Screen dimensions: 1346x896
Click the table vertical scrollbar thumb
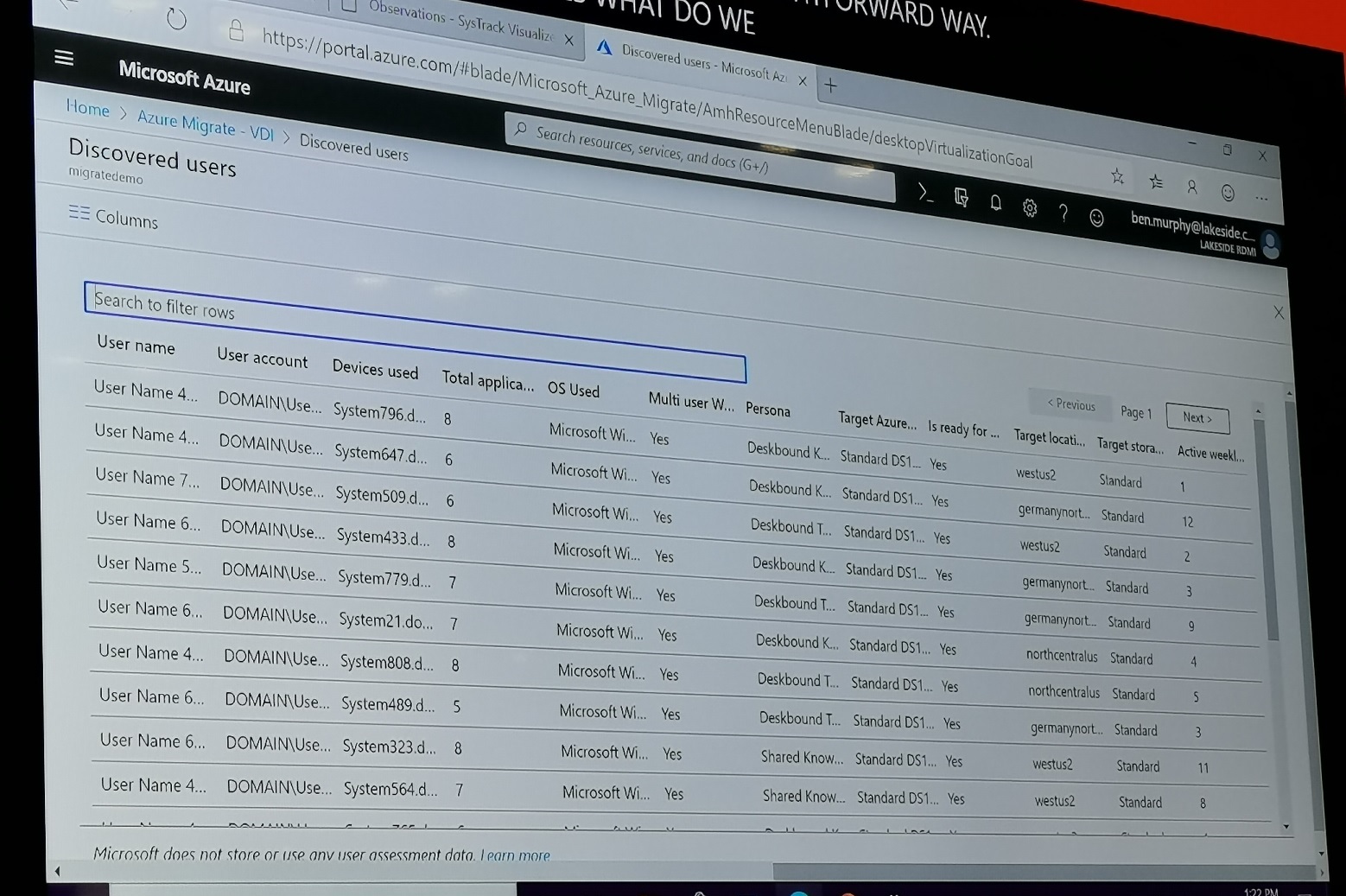coord(1265,529)
